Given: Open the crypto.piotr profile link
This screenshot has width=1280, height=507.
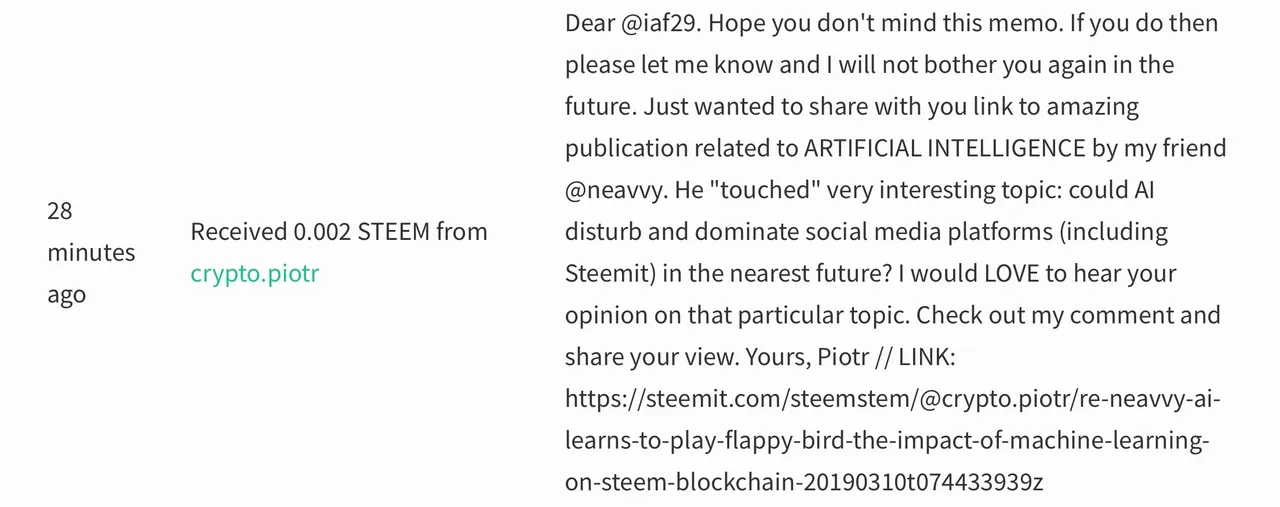Looking at the screenshot, I should pos(254,273).
